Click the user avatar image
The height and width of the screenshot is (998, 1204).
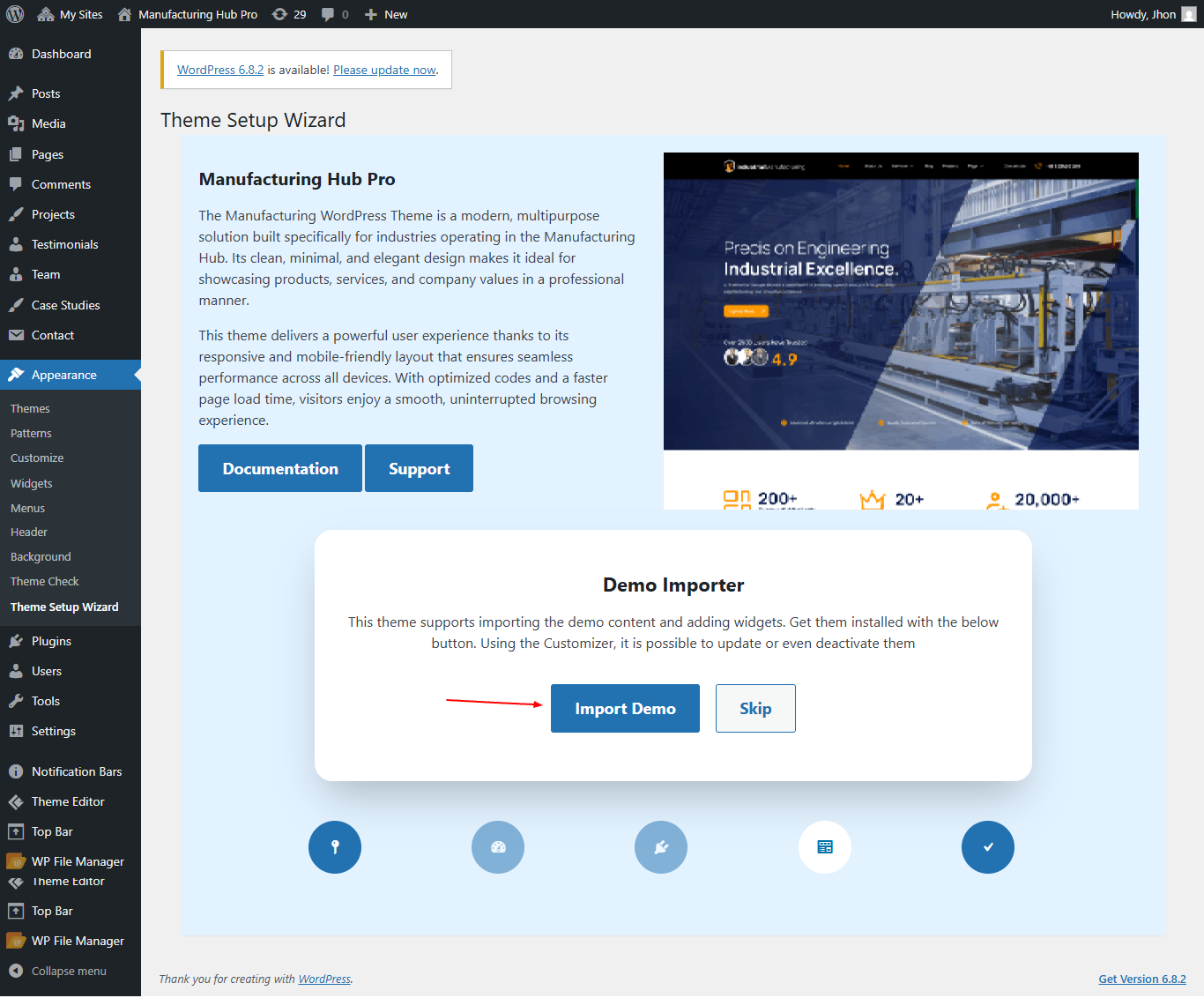pyautogui.click(x=1189, y=14)
